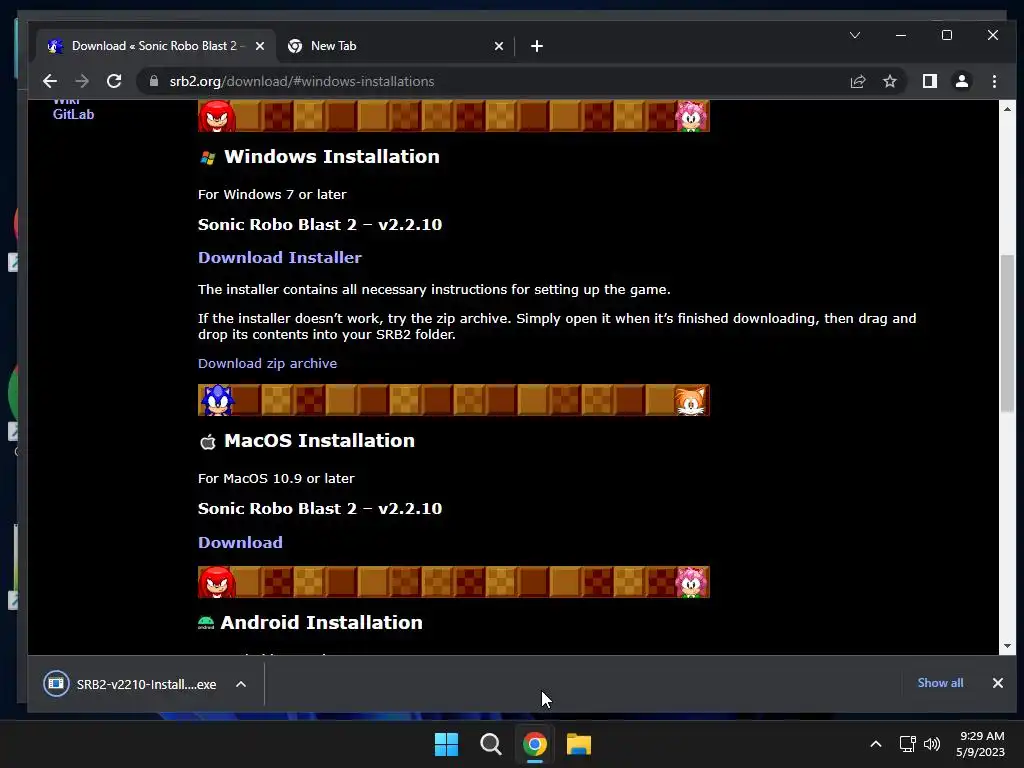Open taskbar Search
The height and width of the screenshot is (768, 1024).
(x=490, y=744)
